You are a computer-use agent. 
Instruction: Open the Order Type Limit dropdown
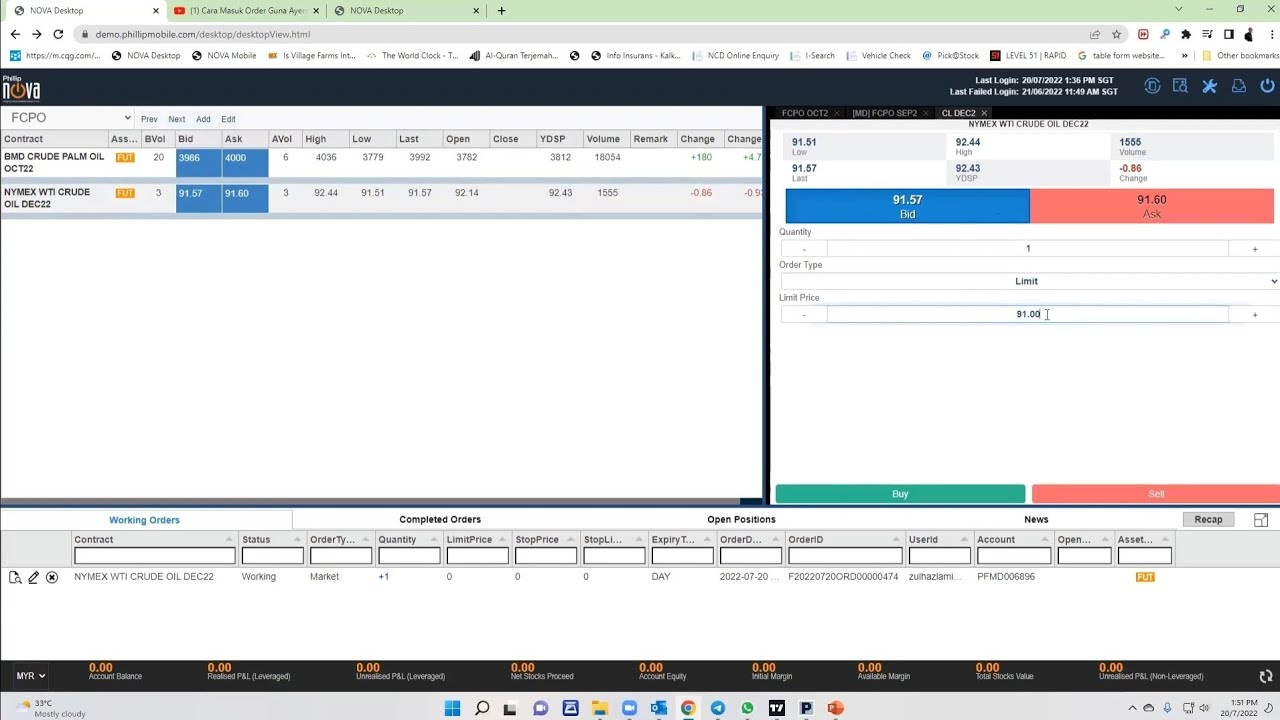point(1029,281)
